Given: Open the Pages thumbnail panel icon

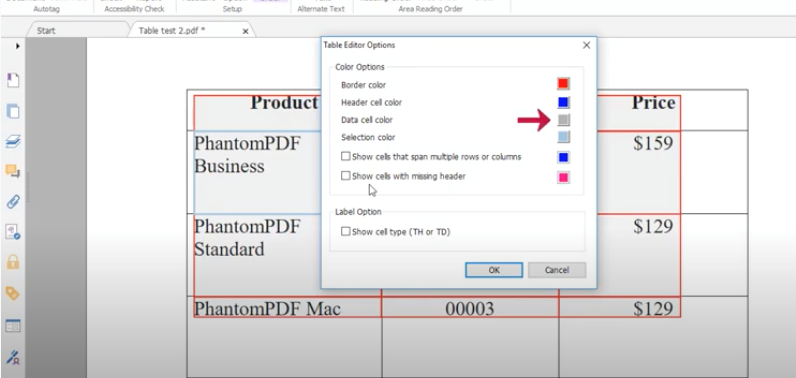Looking at the screenshot, I should [x=13, y=111].
